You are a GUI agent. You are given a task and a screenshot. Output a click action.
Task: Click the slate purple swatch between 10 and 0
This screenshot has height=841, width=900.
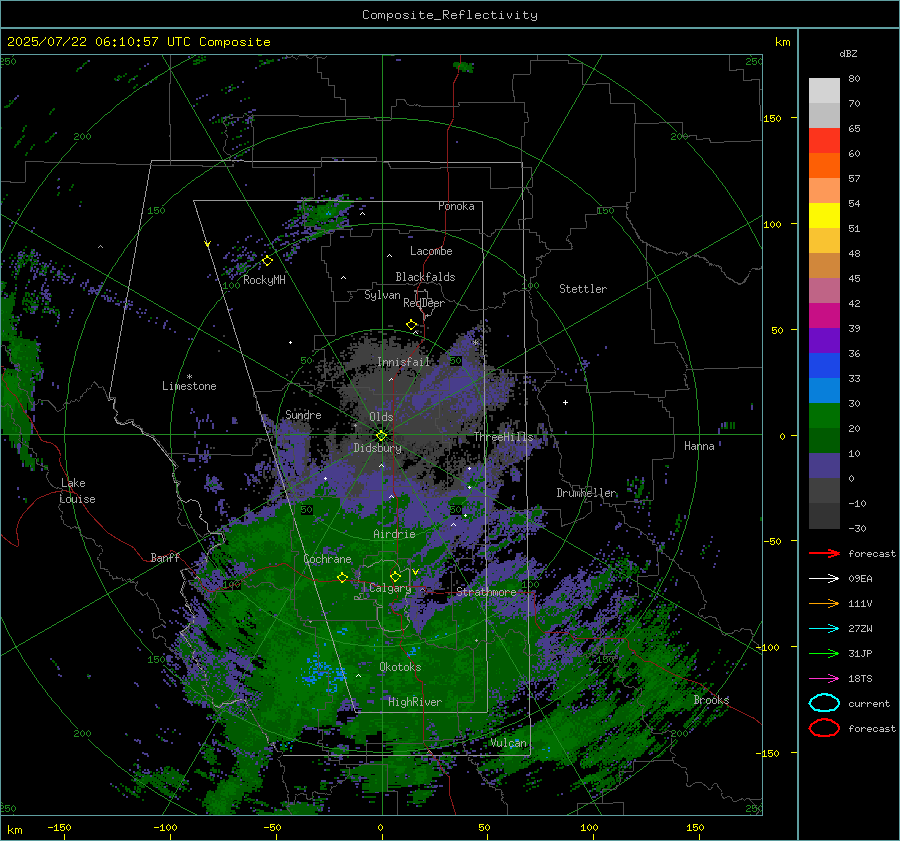coord(824,466)
